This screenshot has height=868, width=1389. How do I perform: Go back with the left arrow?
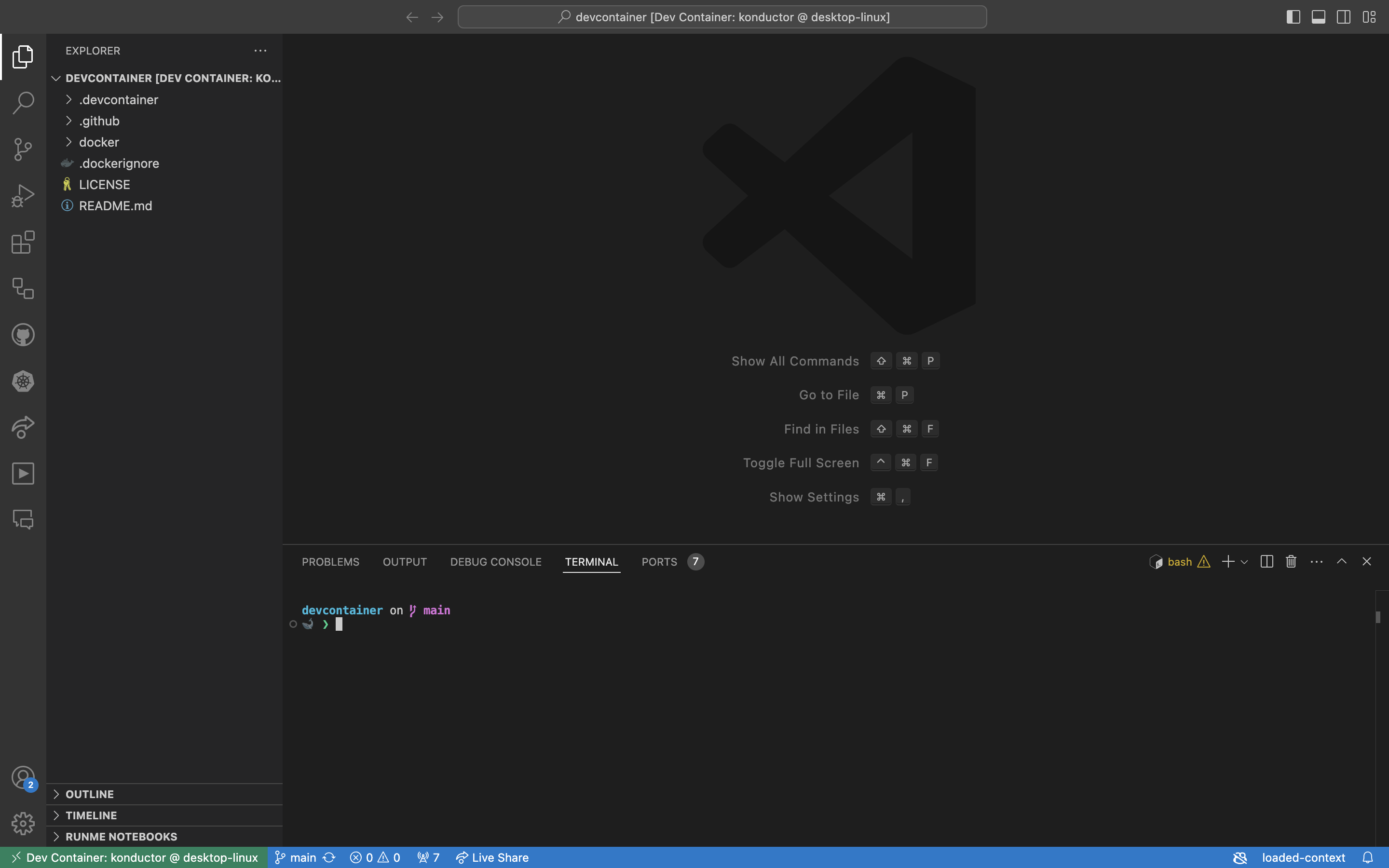tap(412, 17)
